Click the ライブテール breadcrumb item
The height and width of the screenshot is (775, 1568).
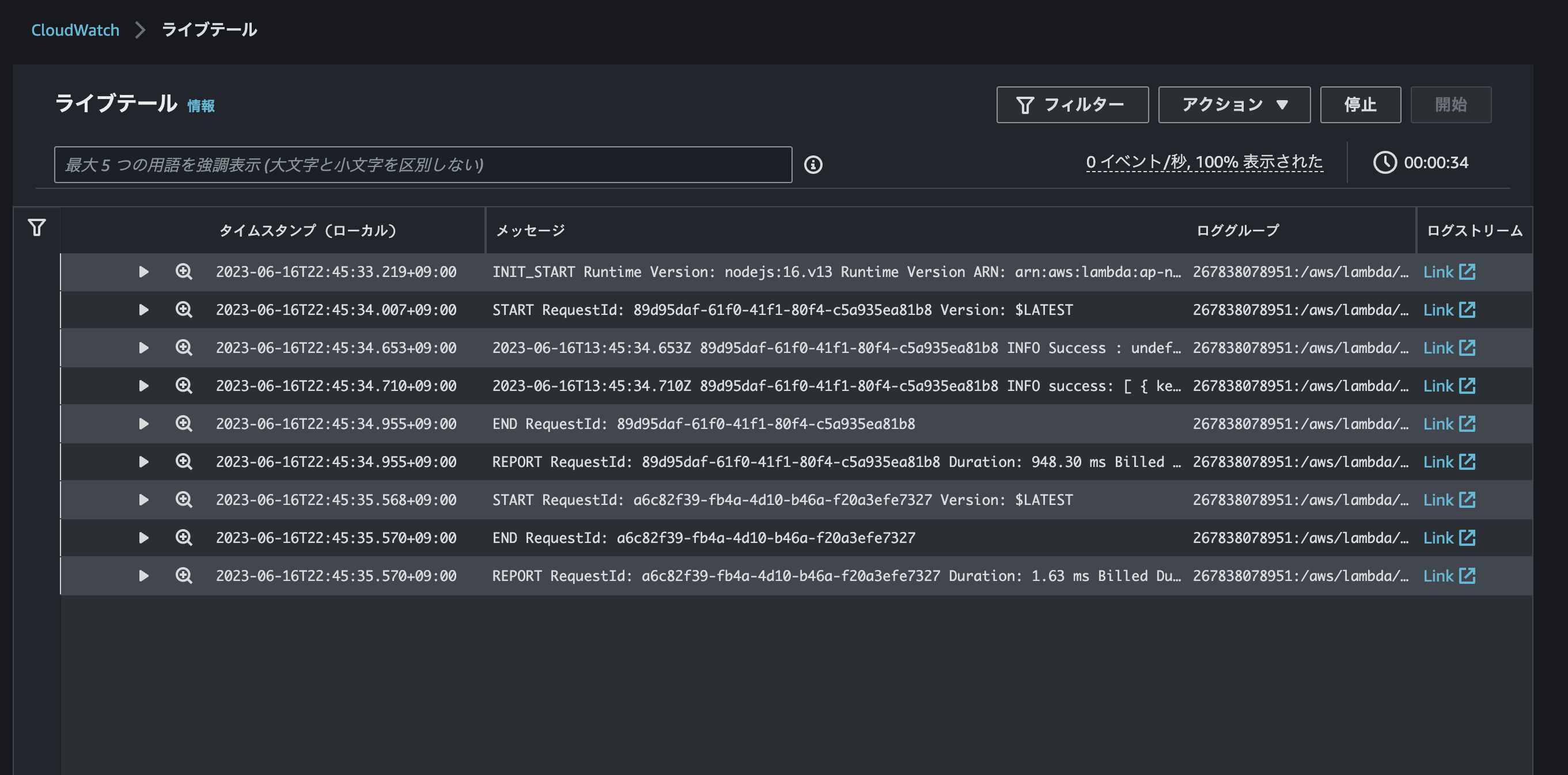pyautogui.click(x=209, y=29)
